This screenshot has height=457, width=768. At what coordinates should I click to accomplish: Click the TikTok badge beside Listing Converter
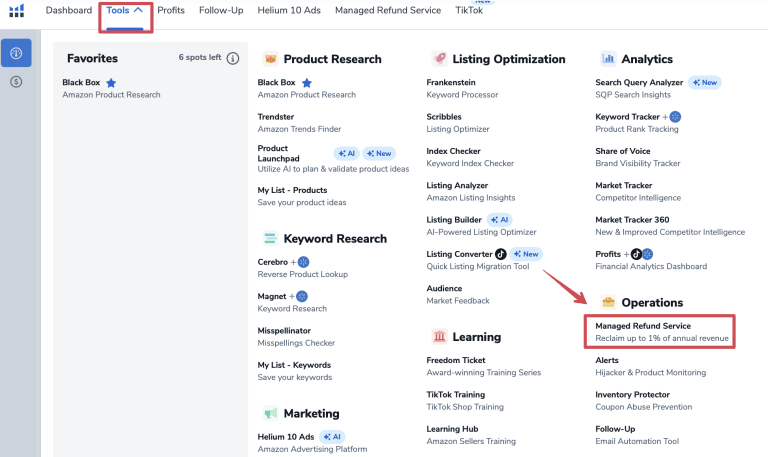point(501,254)
